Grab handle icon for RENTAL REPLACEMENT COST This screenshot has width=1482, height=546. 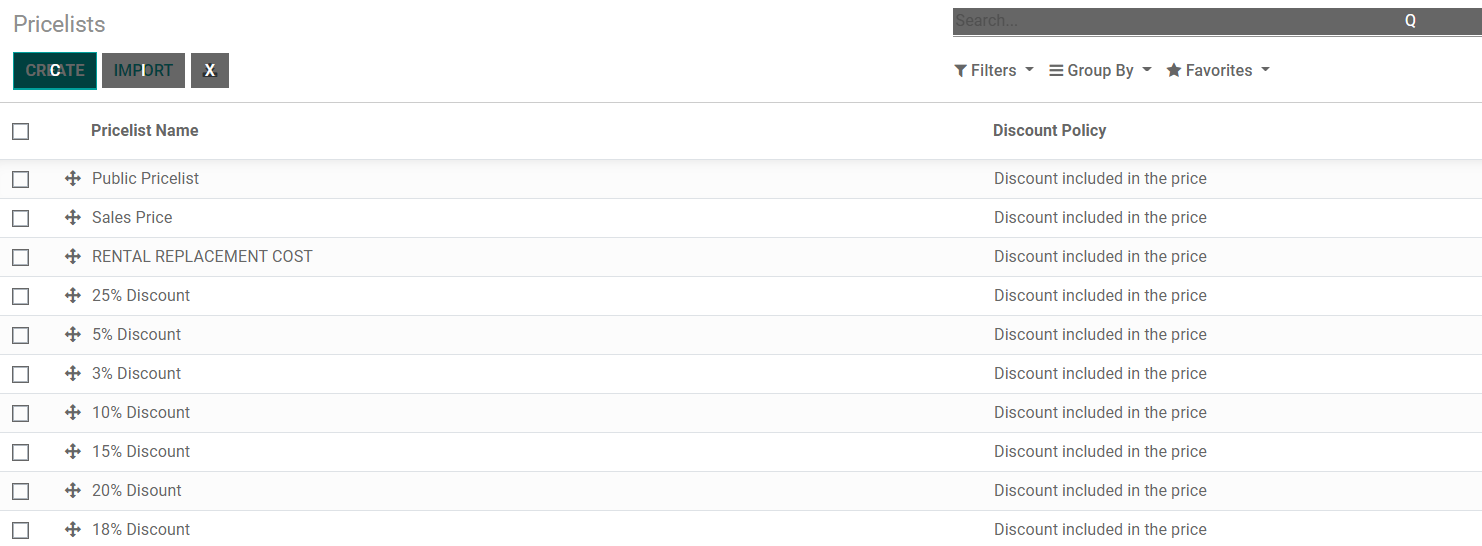coord(73,257)
